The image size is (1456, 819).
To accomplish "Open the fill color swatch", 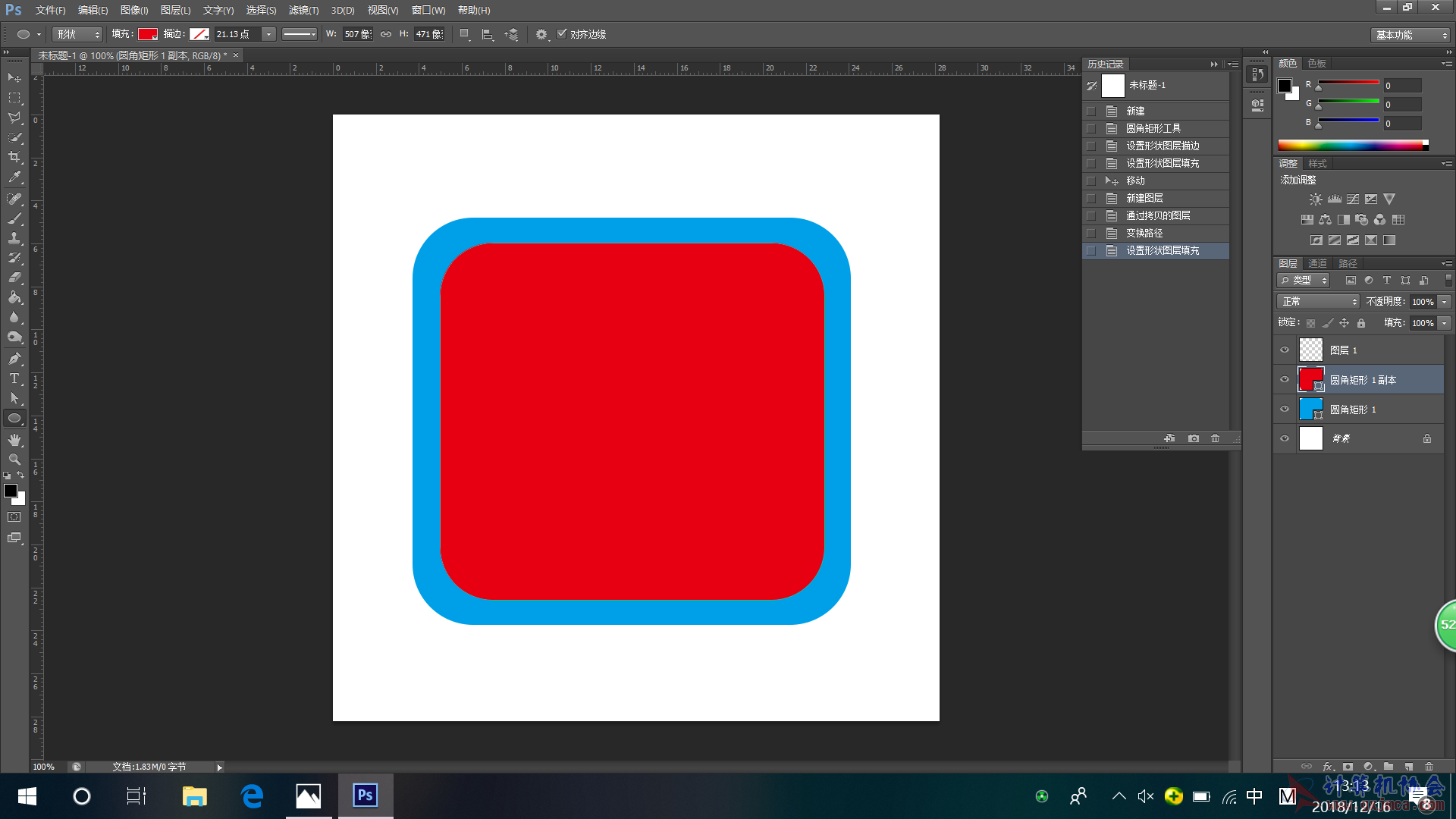I will pyautogui.click(x=148, y=34).
